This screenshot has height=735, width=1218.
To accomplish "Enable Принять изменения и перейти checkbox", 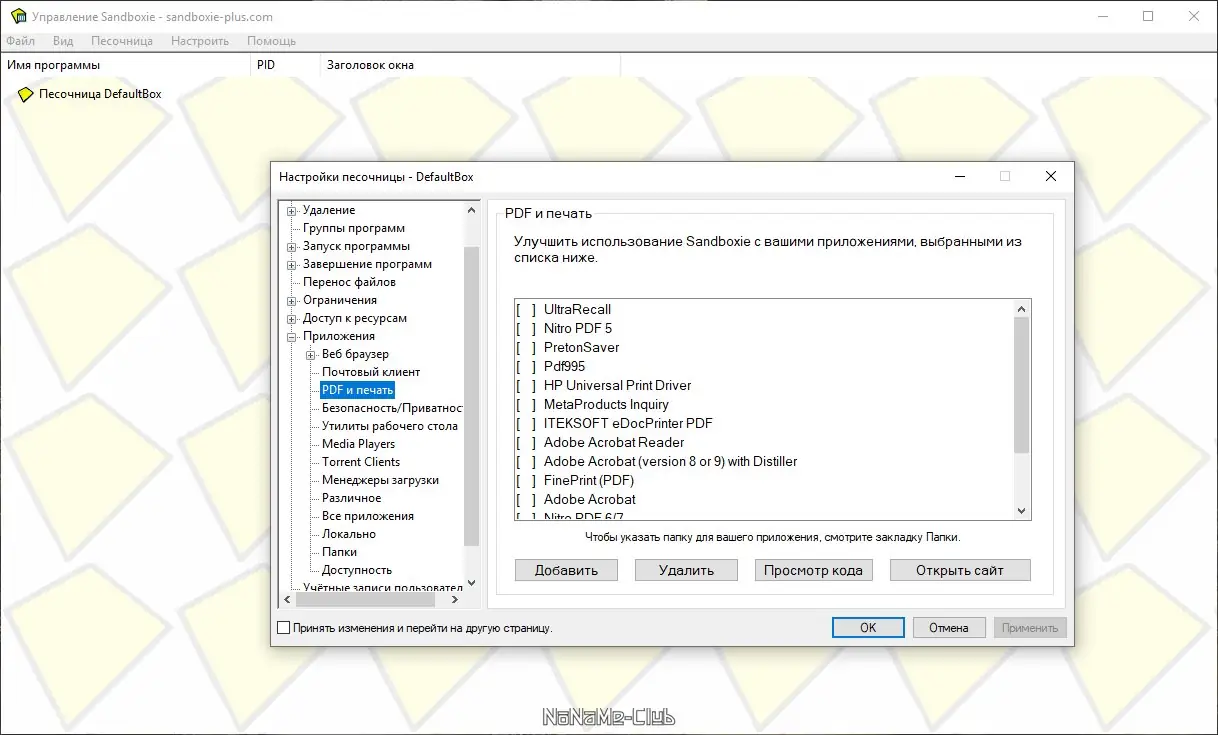I will [283, 628].
